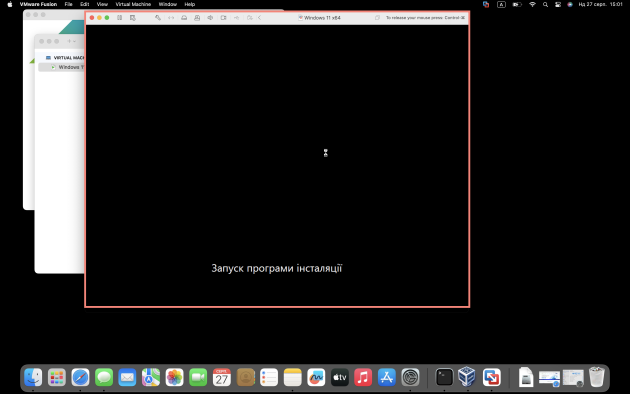Open the VMware Fusion app menu
This screenshot has width=630, height=394.
point(38,4)
